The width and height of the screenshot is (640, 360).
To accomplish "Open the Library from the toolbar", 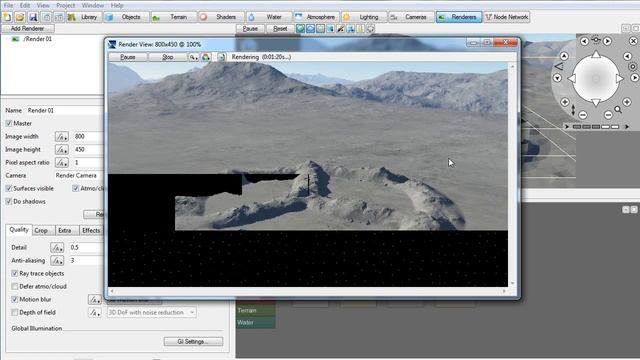I will pos(84,17).
